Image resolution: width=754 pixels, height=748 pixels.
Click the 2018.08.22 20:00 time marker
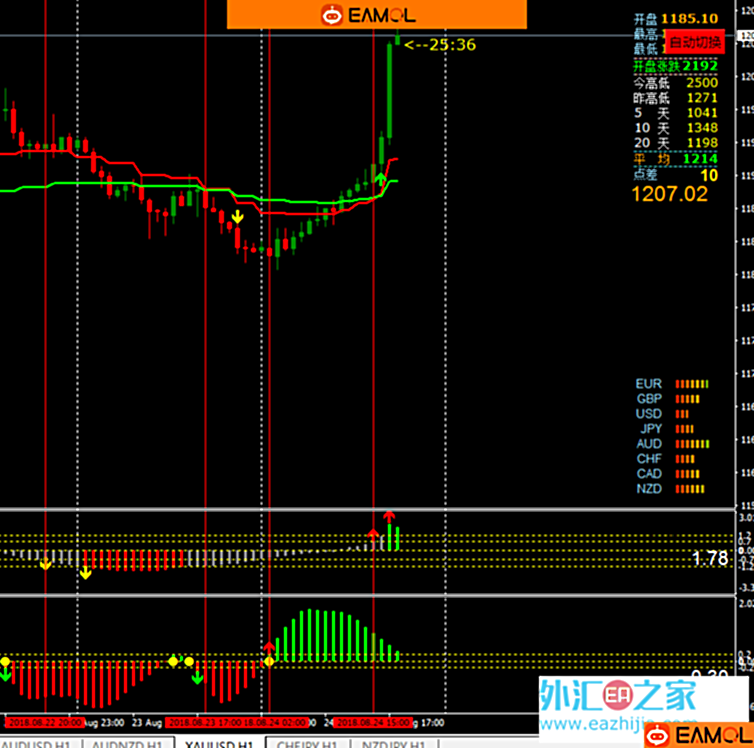43,722
